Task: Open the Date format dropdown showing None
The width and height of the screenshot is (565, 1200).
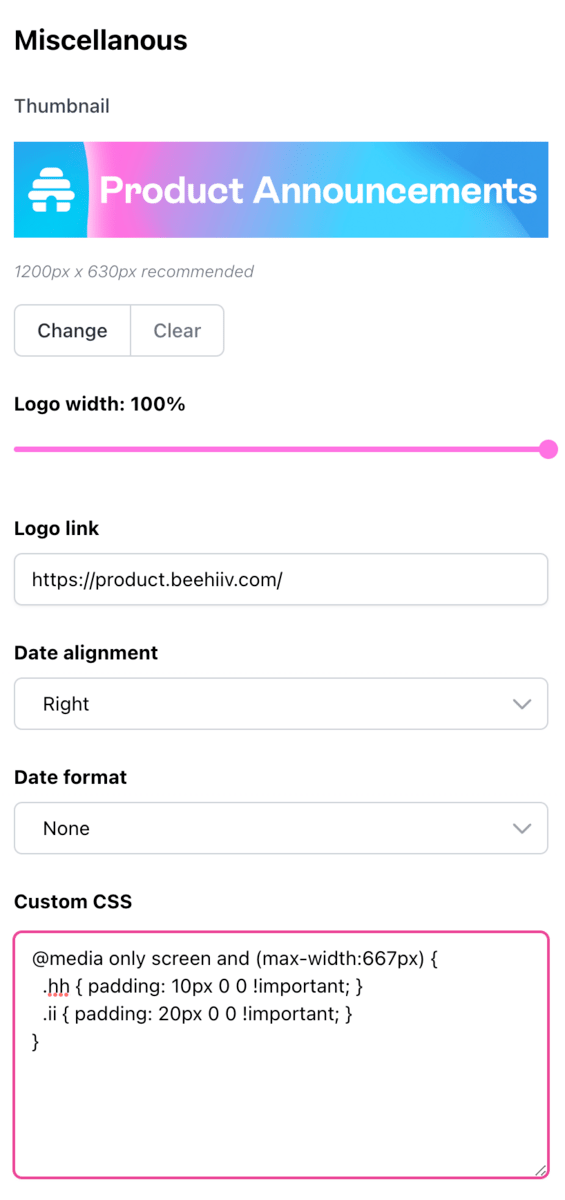Action: 281,828
